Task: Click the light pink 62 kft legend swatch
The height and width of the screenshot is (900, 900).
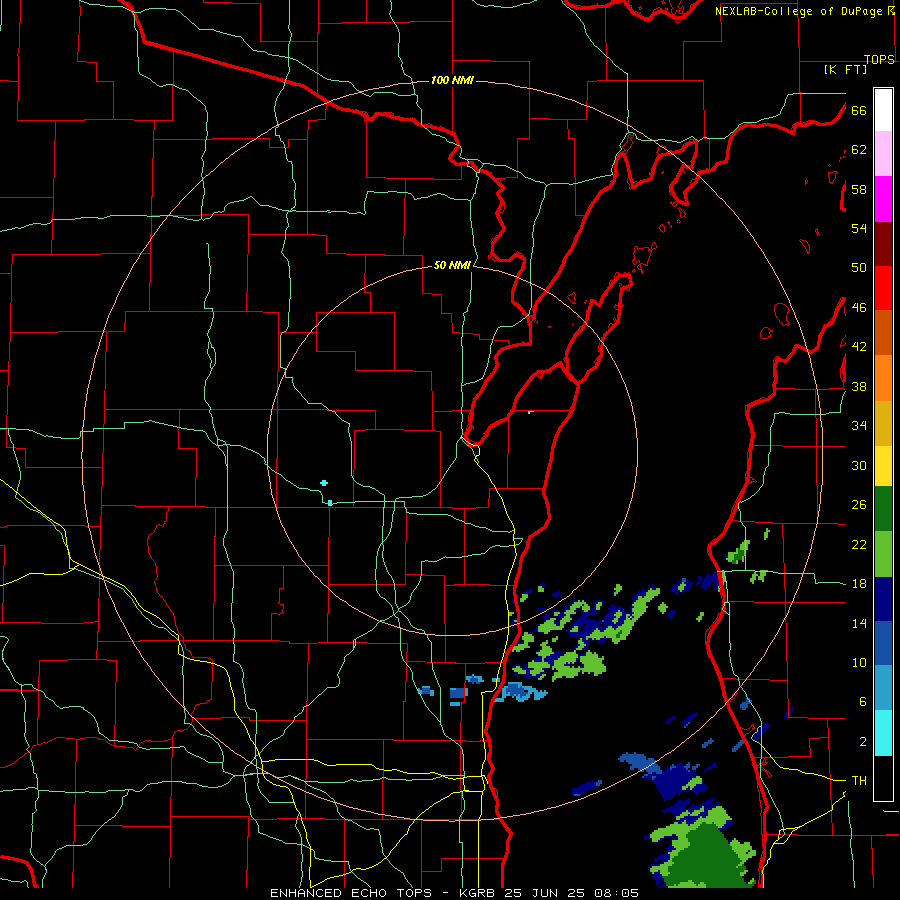Action: 883,153
